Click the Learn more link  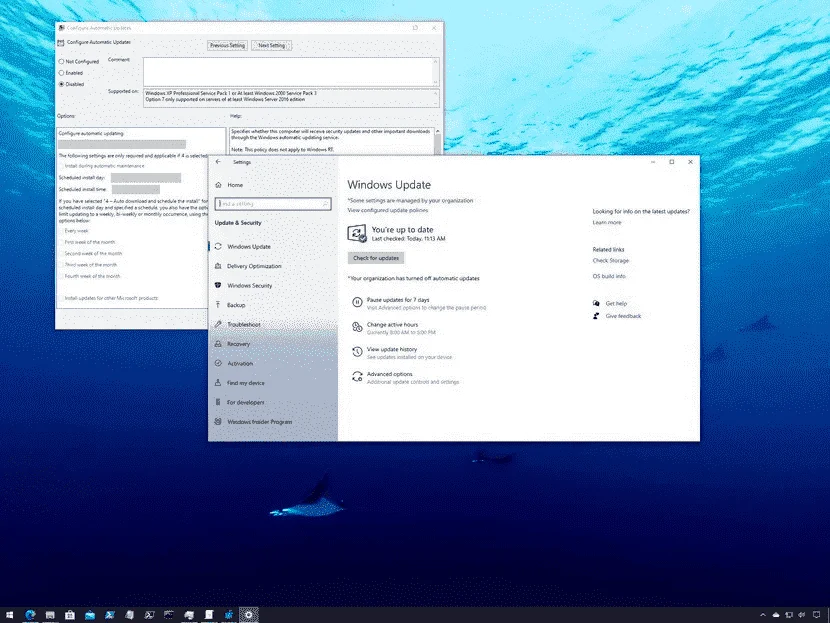607,222
